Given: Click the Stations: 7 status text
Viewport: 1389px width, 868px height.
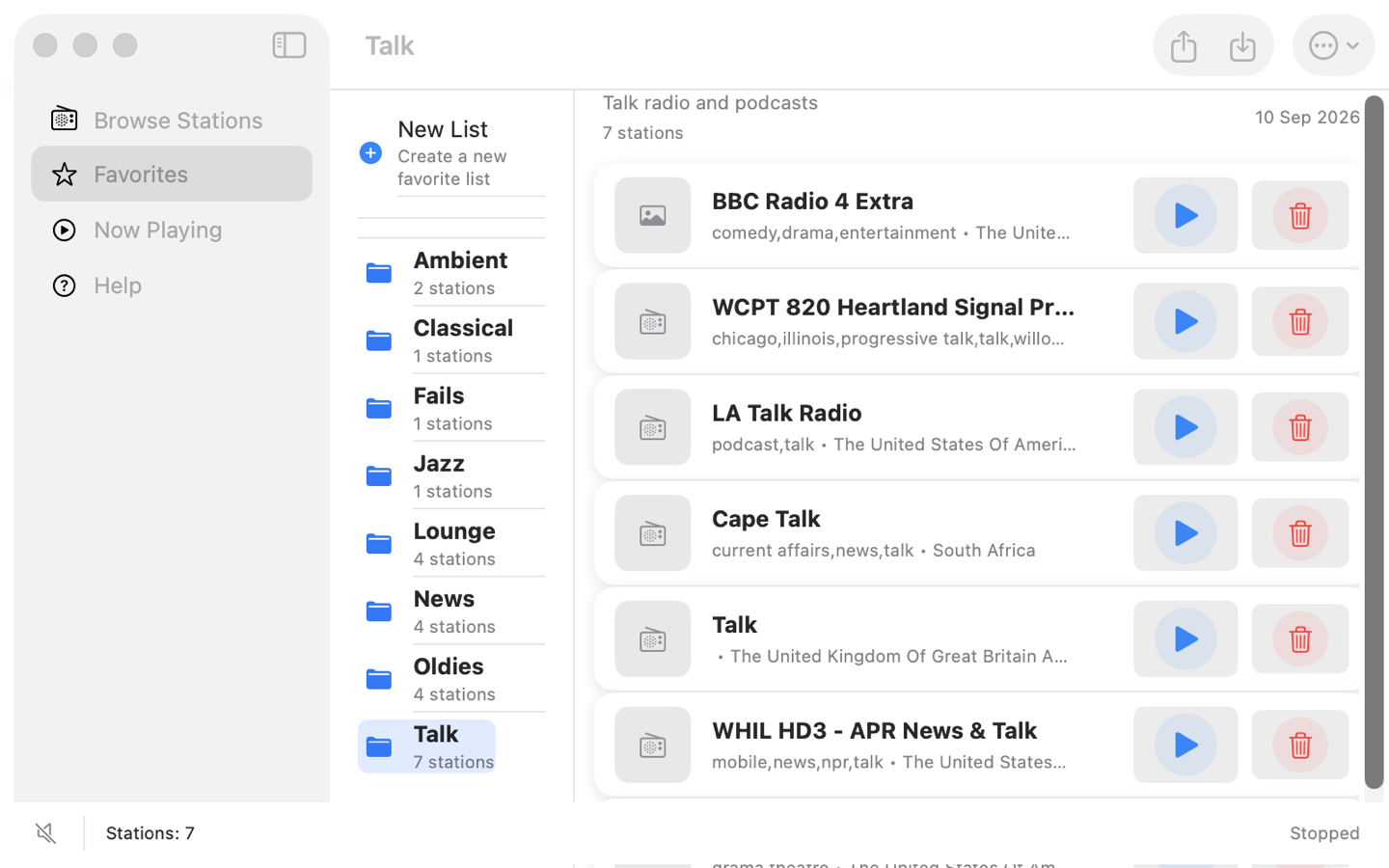Looking at the screenshot, I should pyautogui.click(x=150, y=833).
